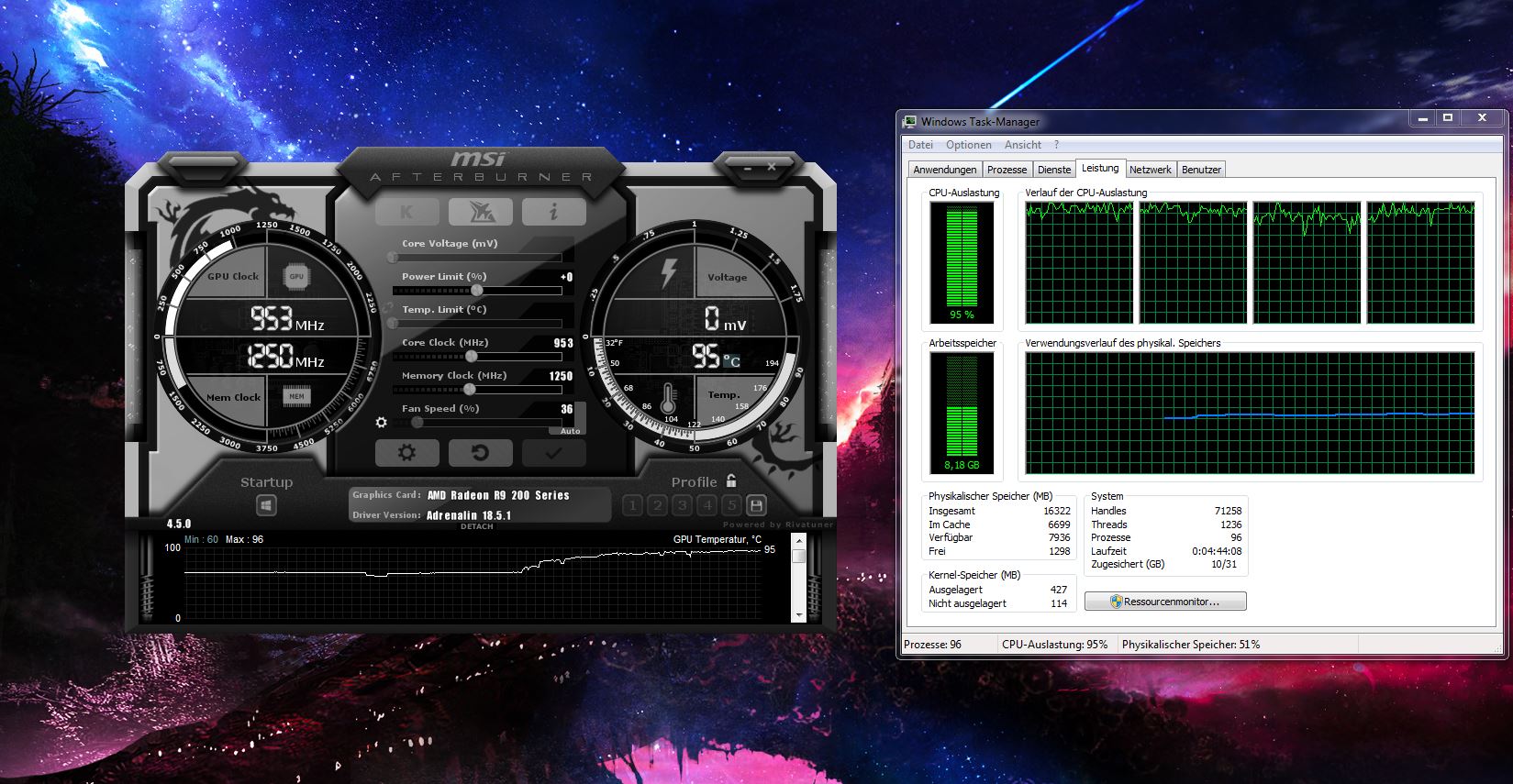Open the Kombustor 'K' button in Afterburner

coord(406,212)
